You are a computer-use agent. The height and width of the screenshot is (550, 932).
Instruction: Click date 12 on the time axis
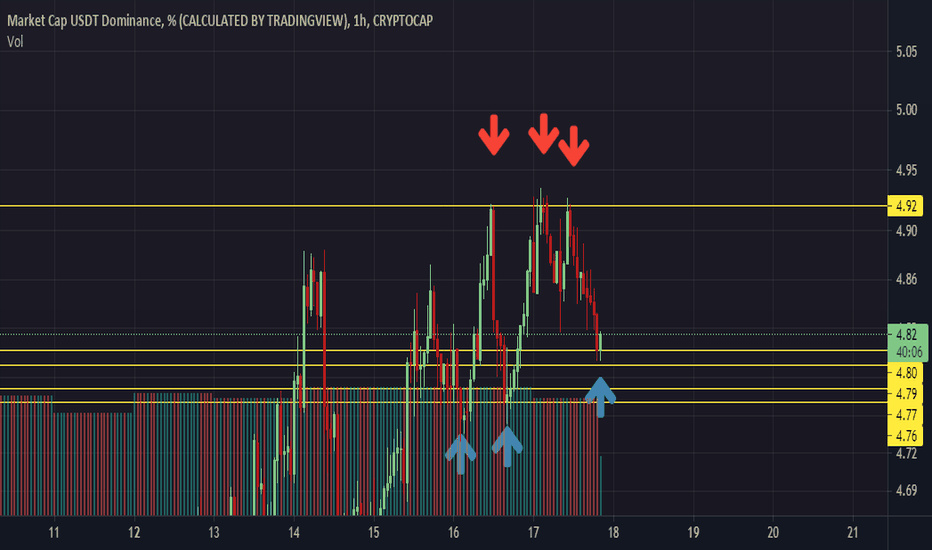pos(134,532)
